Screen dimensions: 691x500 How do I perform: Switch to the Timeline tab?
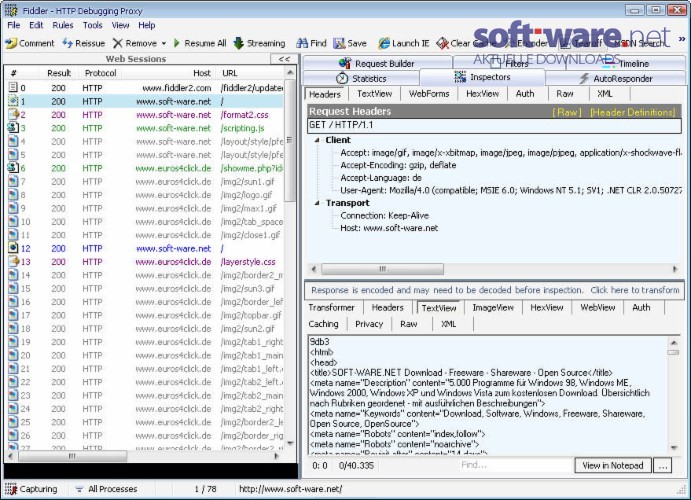626,63
